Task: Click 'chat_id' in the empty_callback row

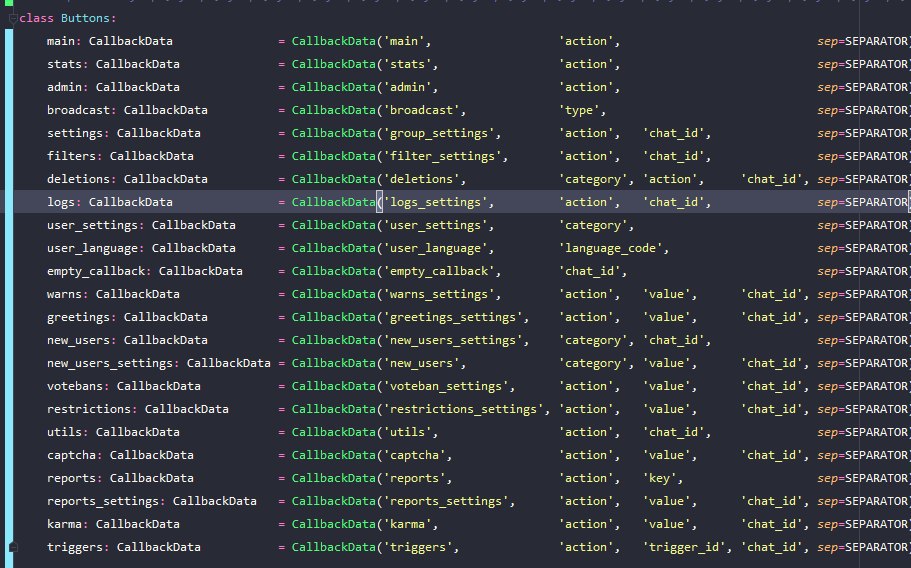Action: [590, 271]
